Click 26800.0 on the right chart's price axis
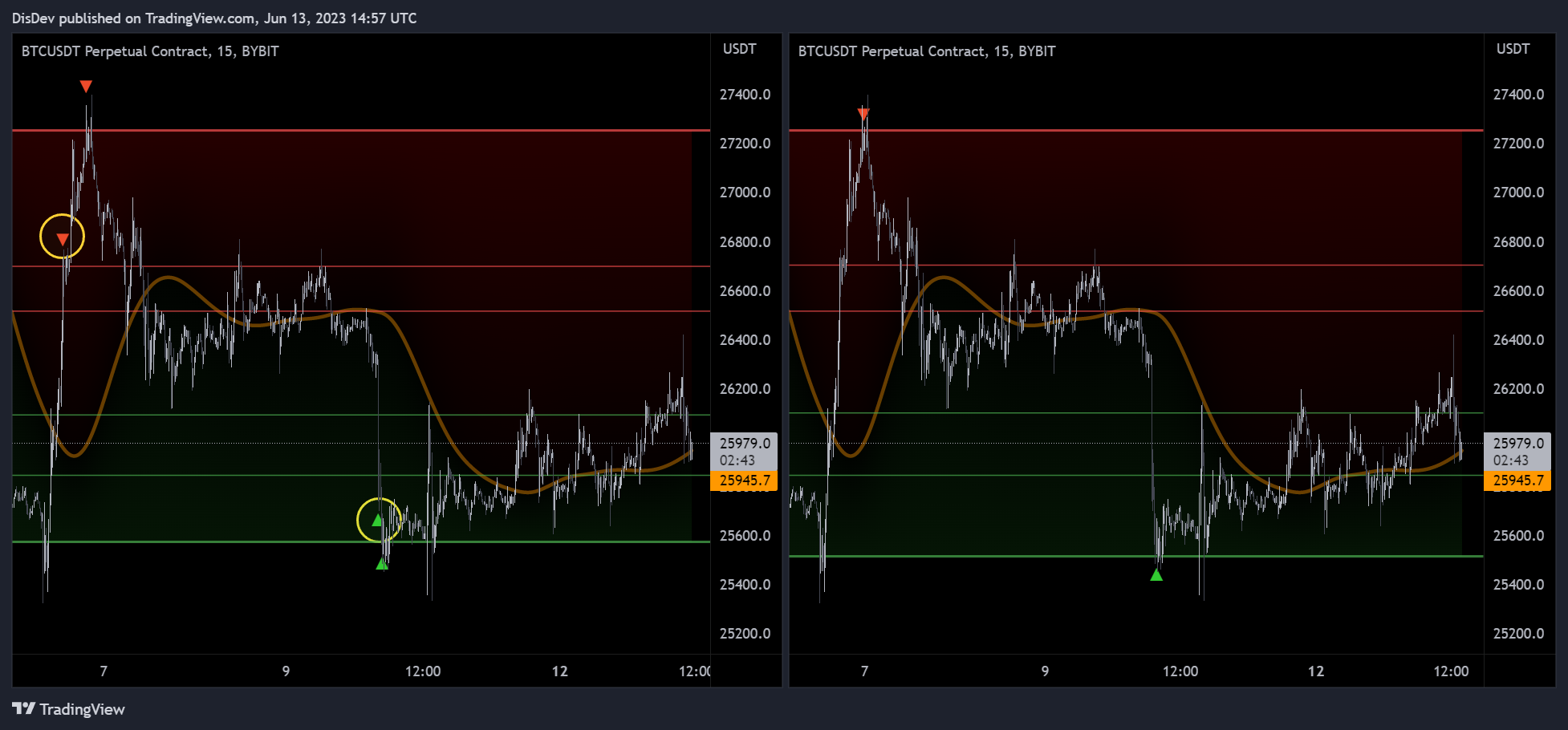The image size is (1568, 730). [1518, 242]
